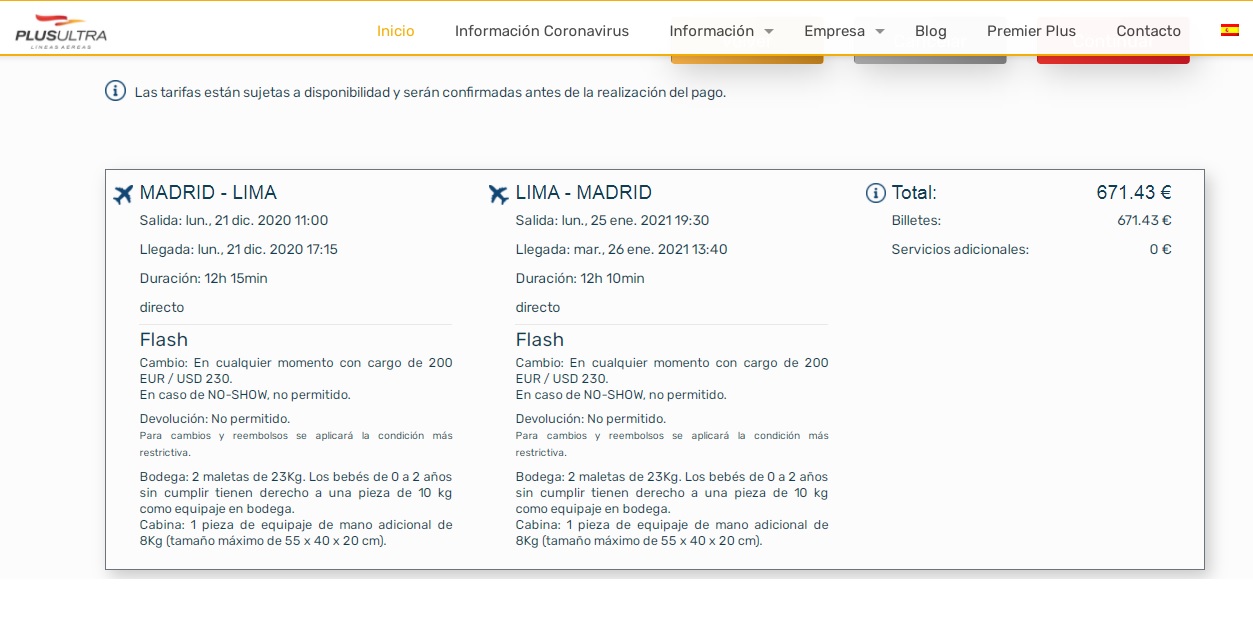This screenshot has height=628, width=1253.
Task: Open the Empresa menu label
Action: click(835, 31)
